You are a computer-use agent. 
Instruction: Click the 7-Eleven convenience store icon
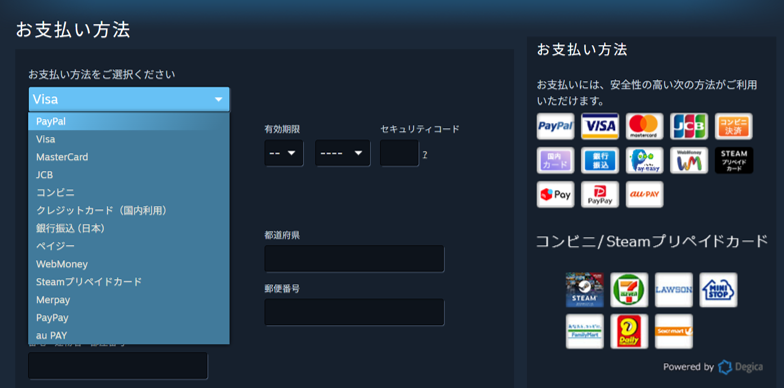629,290
